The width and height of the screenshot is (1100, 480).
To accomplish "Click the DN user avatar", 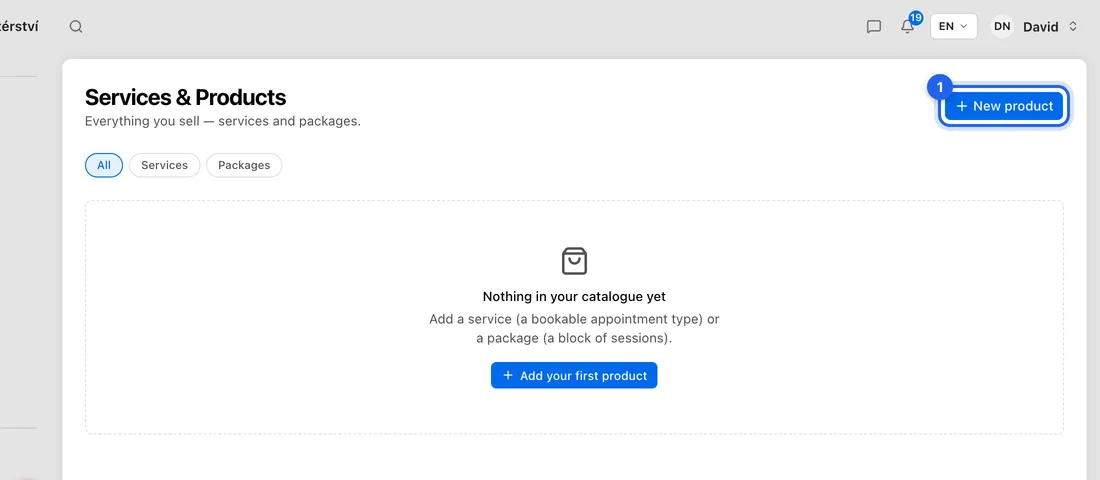I will click(1002, 27).
